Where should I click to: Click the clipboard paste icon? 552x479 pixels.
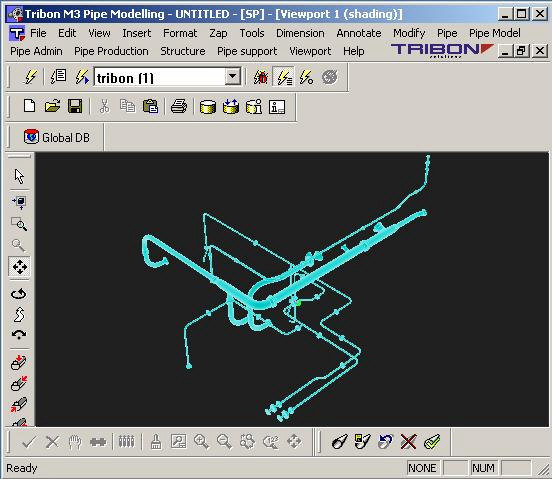click(150, 106)
